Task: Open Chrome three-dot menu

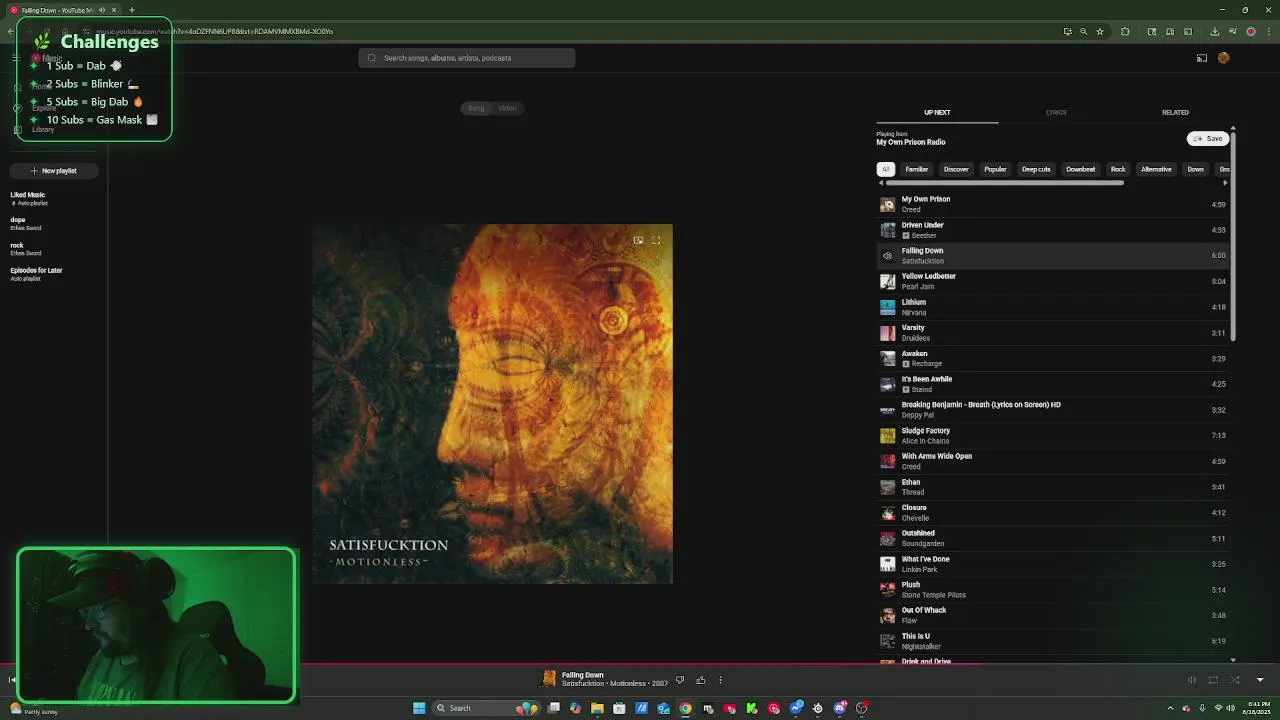Action: point(1267,31)
